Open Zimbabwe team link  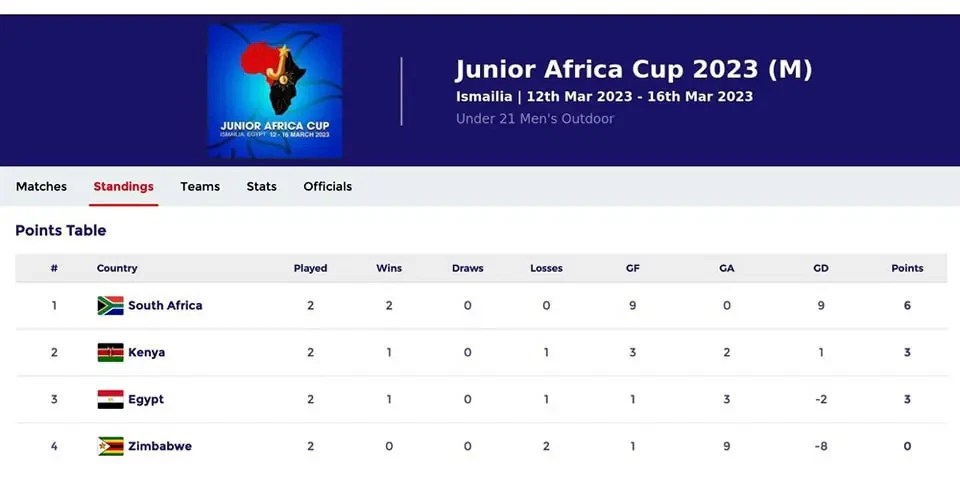(160, 447)
